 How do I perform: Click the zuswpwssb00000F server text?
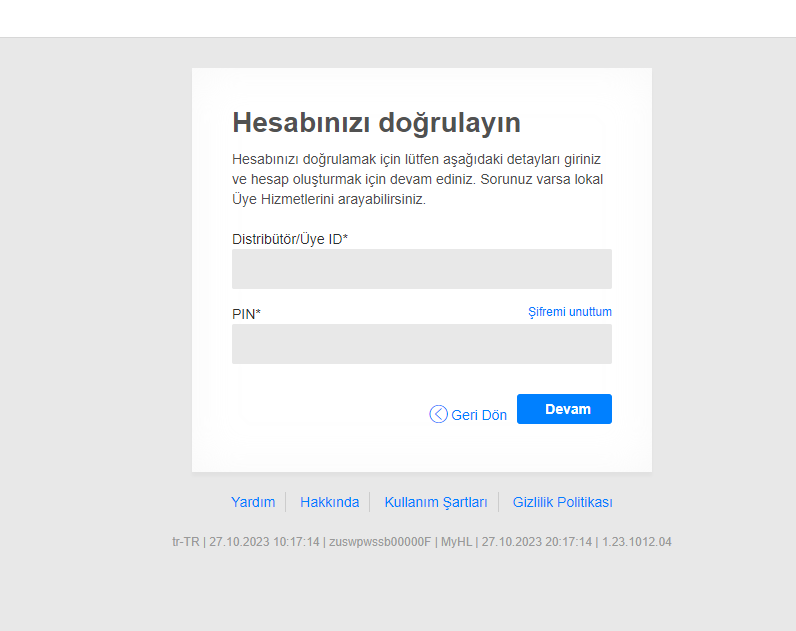[380, 542]
